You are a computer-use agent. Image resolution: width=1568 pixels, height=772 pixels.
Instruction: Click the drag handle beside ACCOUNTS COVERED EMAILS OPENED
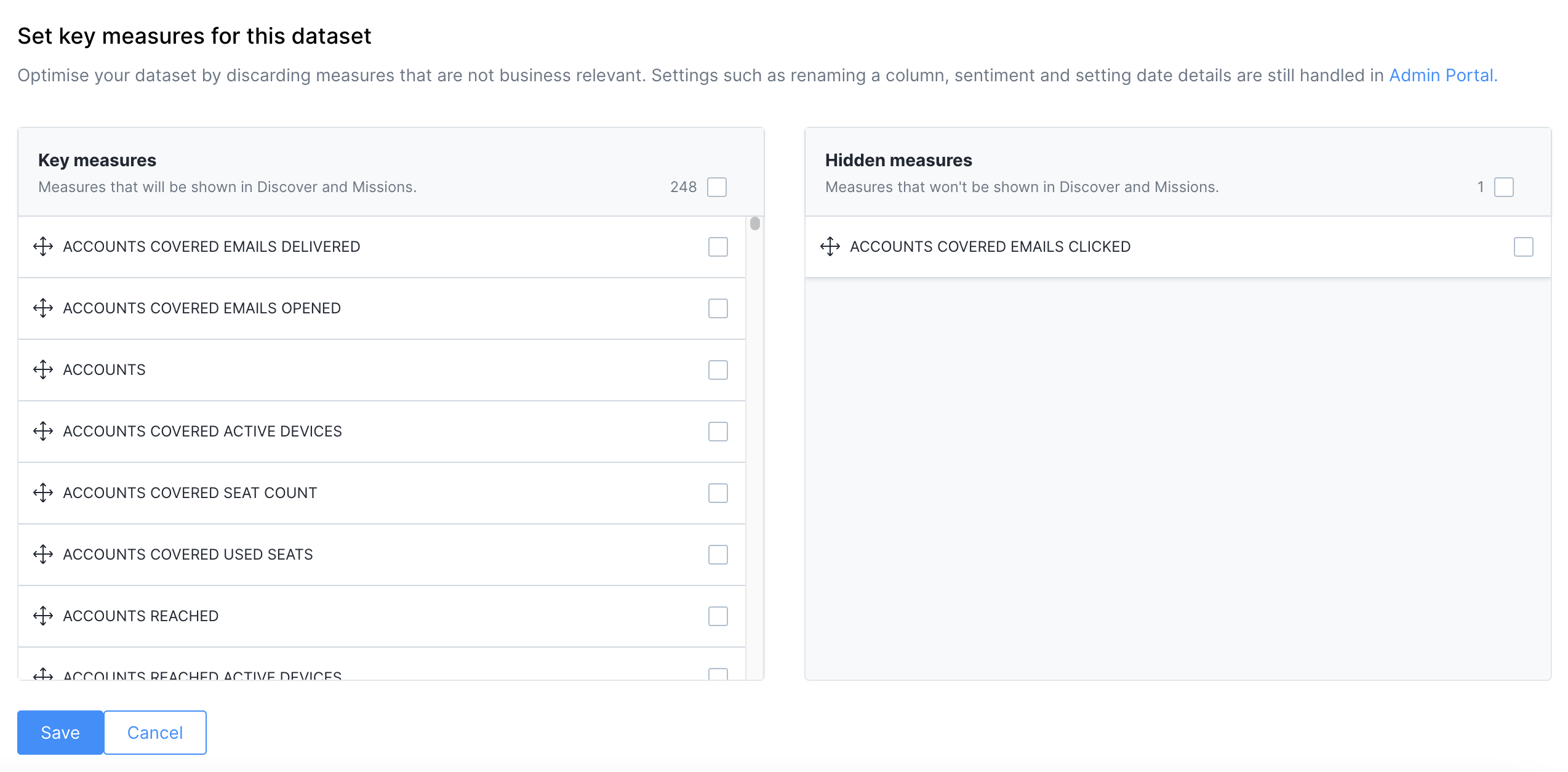coord(43,308)
